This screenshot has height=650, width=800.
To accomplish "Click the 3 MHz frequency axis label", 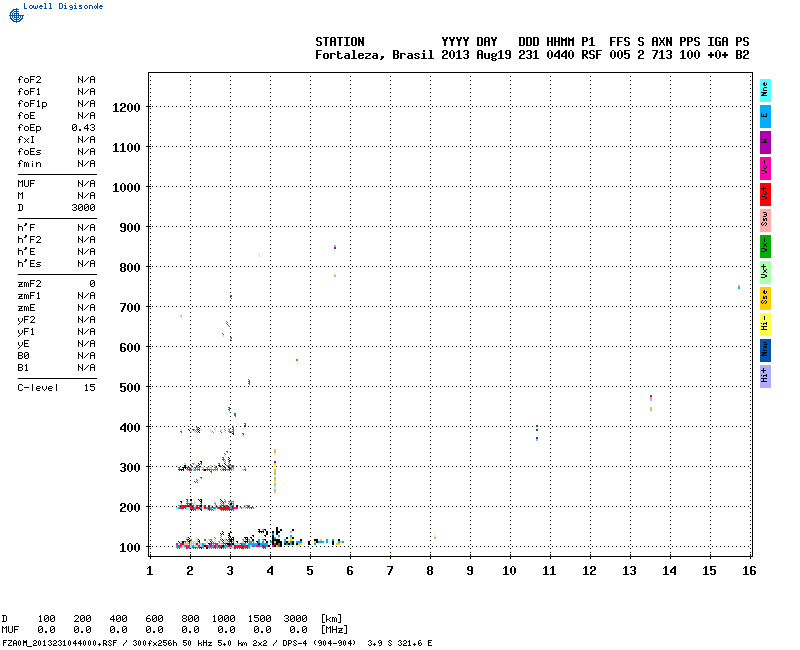I will 230,571.
